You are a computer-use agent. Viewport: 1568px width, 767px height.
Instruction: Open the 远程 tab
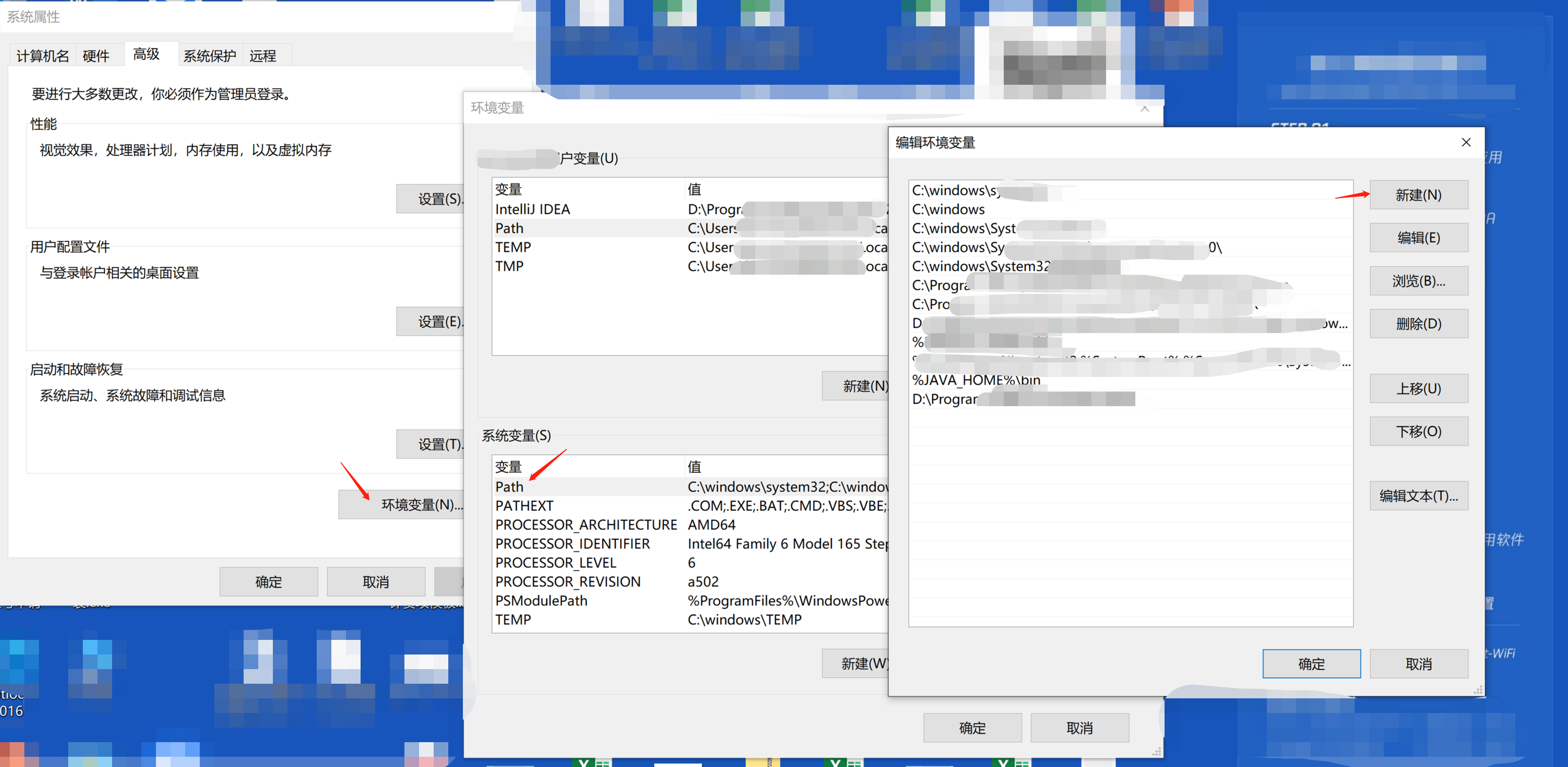pyautogui.click(x=262, y=56)
